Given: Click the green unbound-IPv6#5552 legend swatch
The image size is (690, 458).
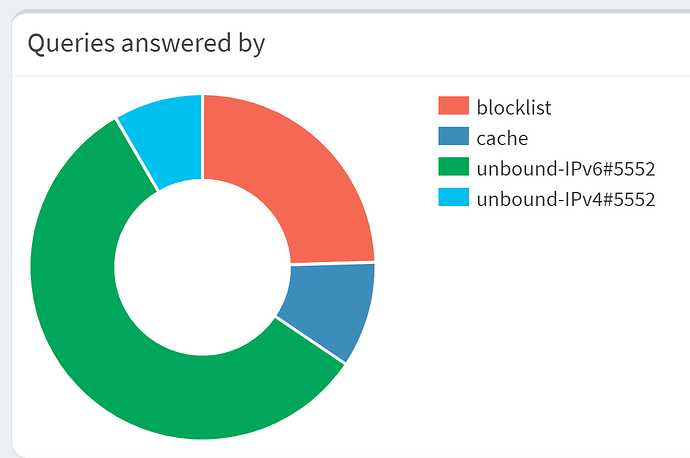Looking at the screenshot, I should (453, 168).
